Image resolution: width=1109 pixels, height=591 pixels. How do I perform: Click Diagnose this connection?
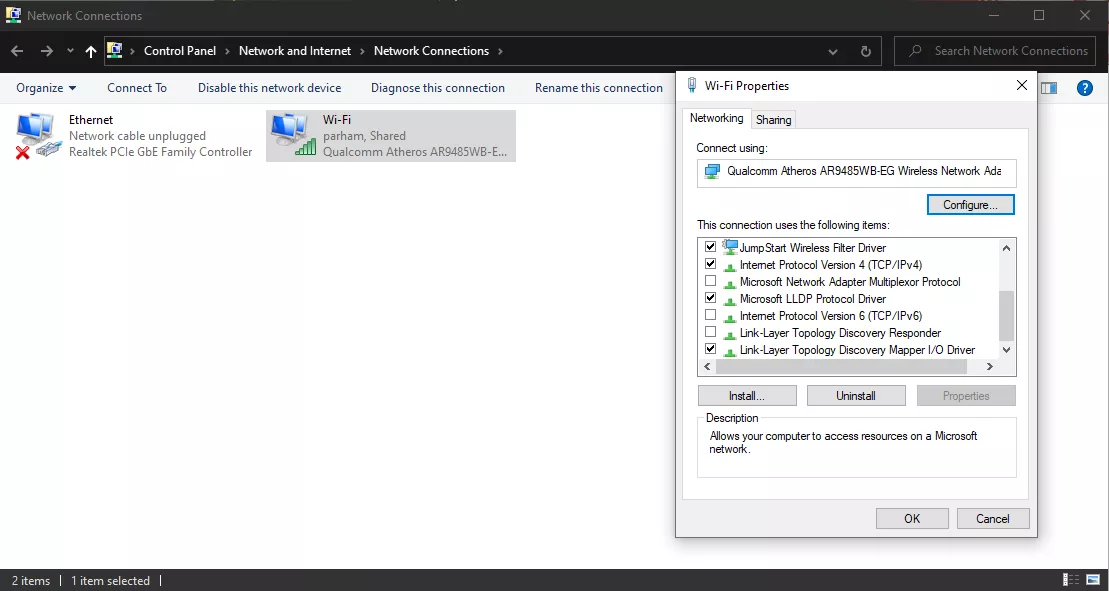pyautogui.click(x=438, y=88)
